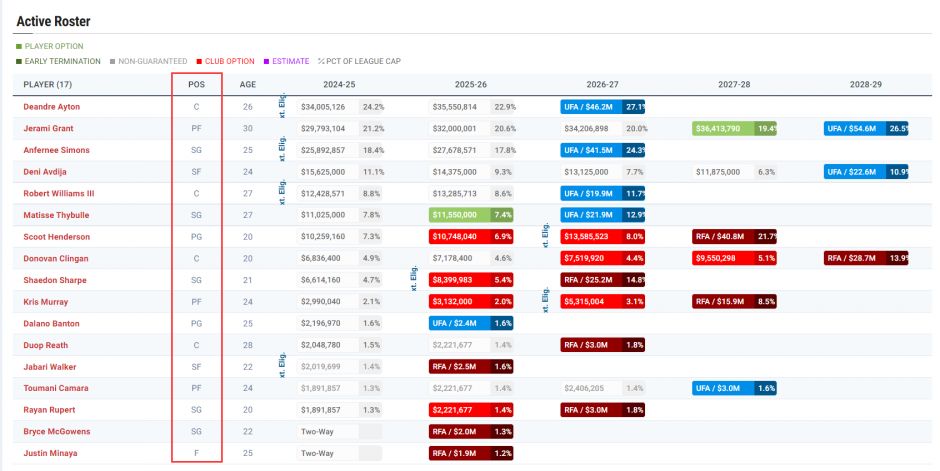Click the red CLUB OPTION legend swatch
Screen dimensions: 940x471
coord(199,61)
